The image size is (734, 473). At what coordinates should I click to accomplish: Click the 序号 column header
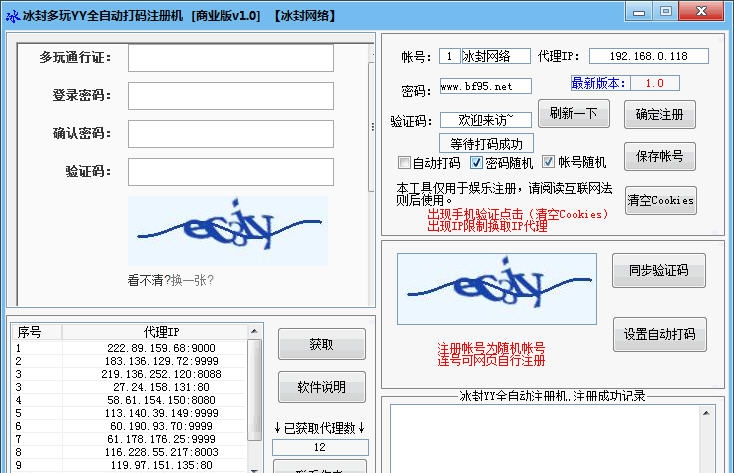click(x=37, y=332)
